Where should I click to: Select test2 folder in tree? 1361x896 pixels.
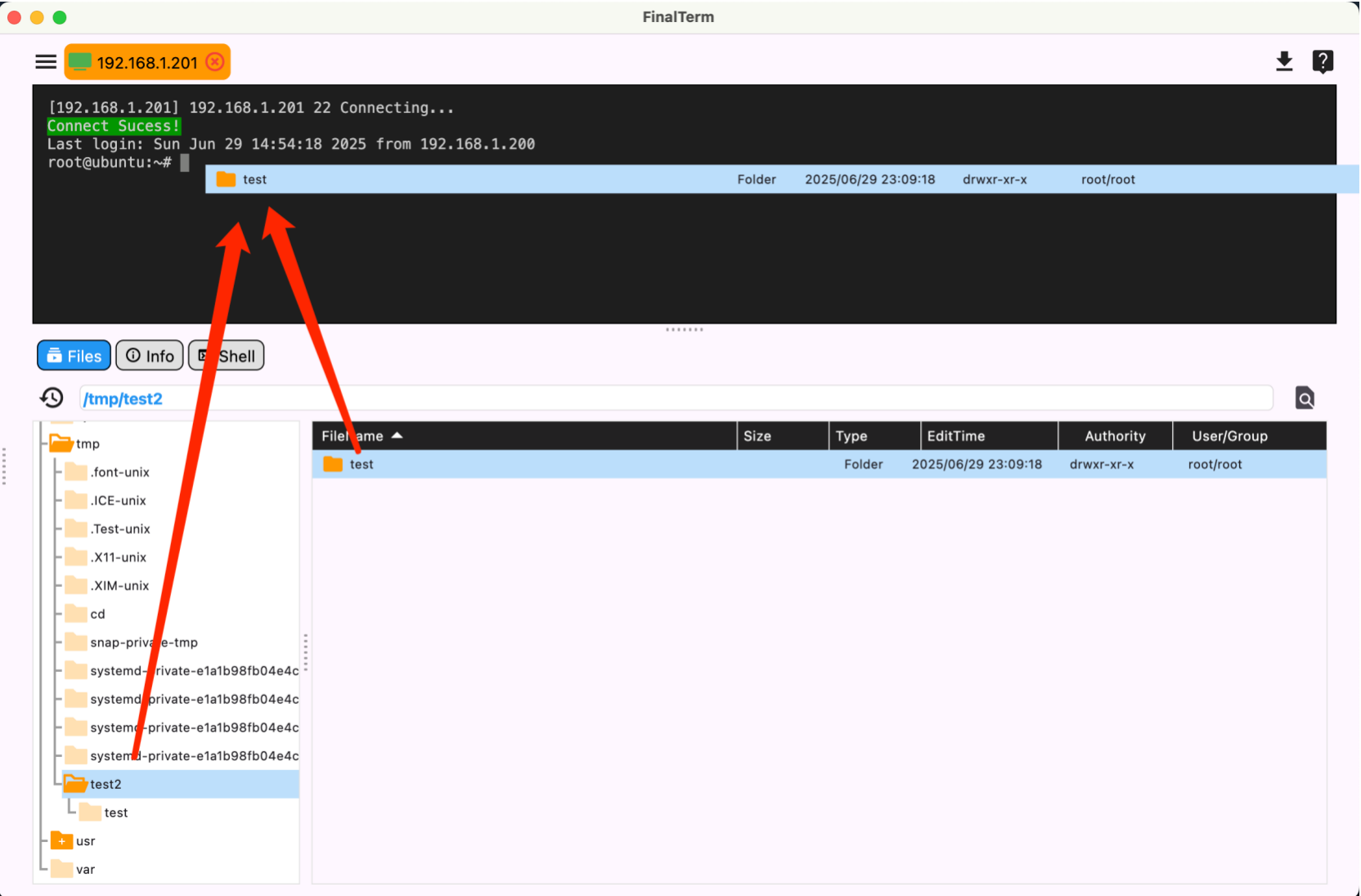pyautogui.click(x=180, y=784)
